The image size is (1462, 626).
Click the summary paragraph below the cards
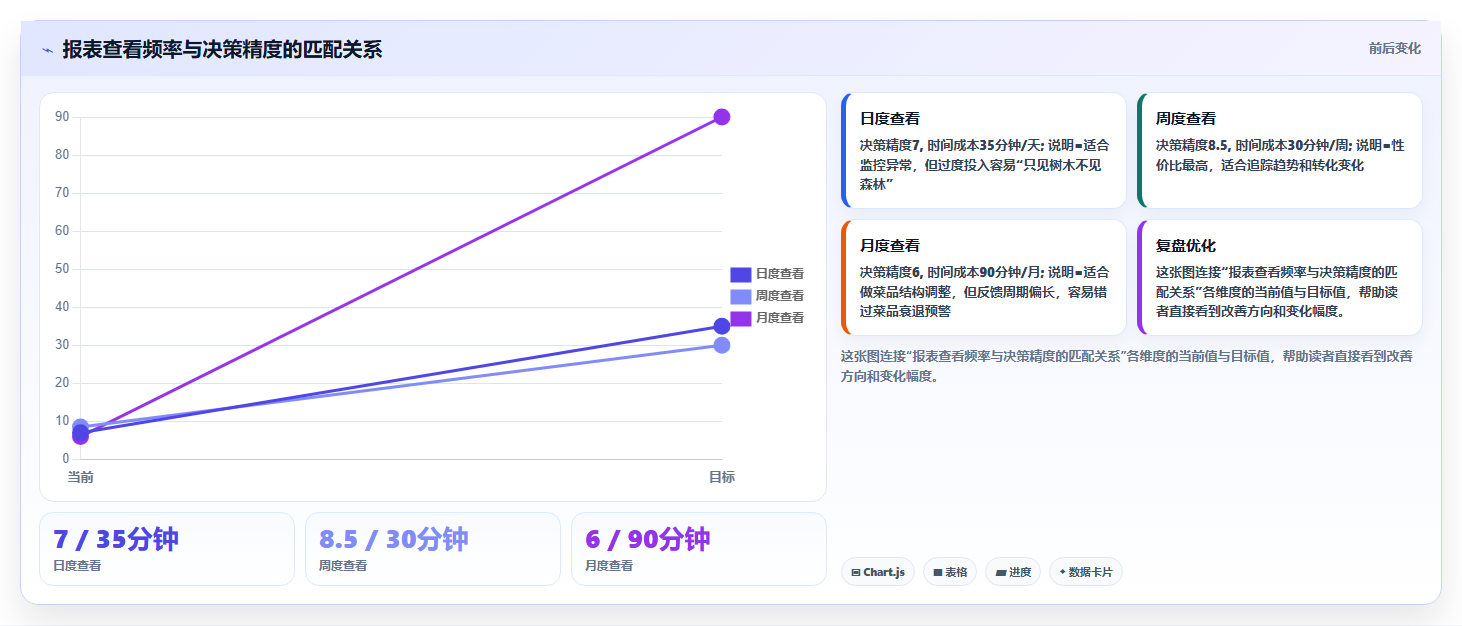(1127, 366)
